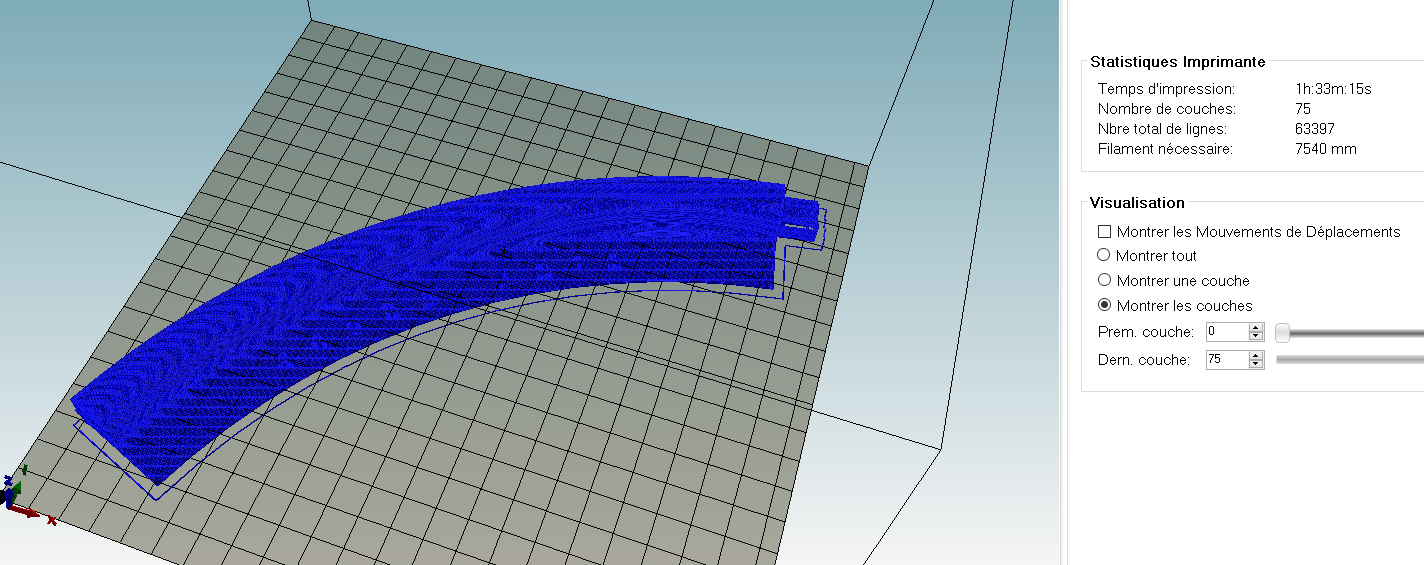The image size is (1424, 565).
Task: Click the layer count value 75 in statistics
Action: pos(1302,109)
